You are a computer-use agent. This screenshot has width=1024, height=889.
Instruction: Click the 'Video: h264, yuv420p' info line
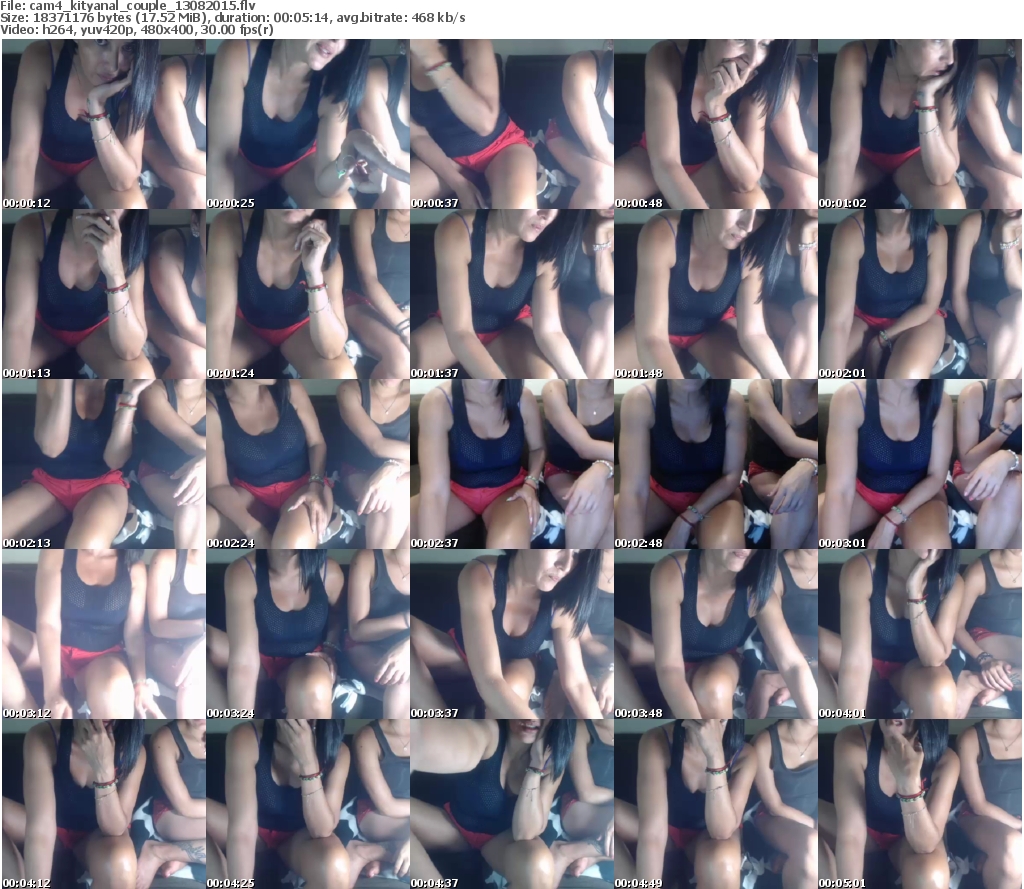(x=136, y=29)
